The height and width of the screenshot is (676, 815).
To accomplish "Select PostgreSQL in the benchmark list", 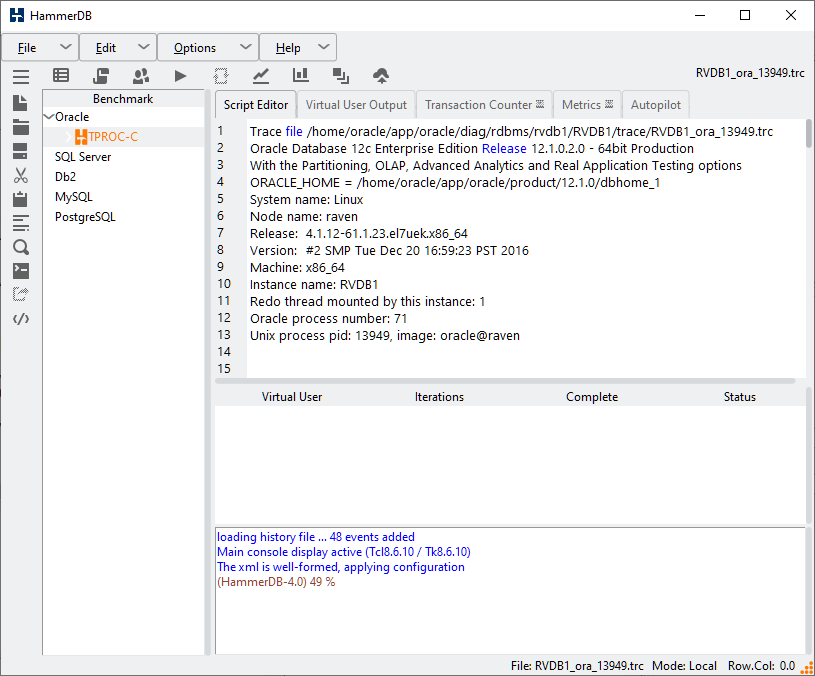I will pos(85,217).
